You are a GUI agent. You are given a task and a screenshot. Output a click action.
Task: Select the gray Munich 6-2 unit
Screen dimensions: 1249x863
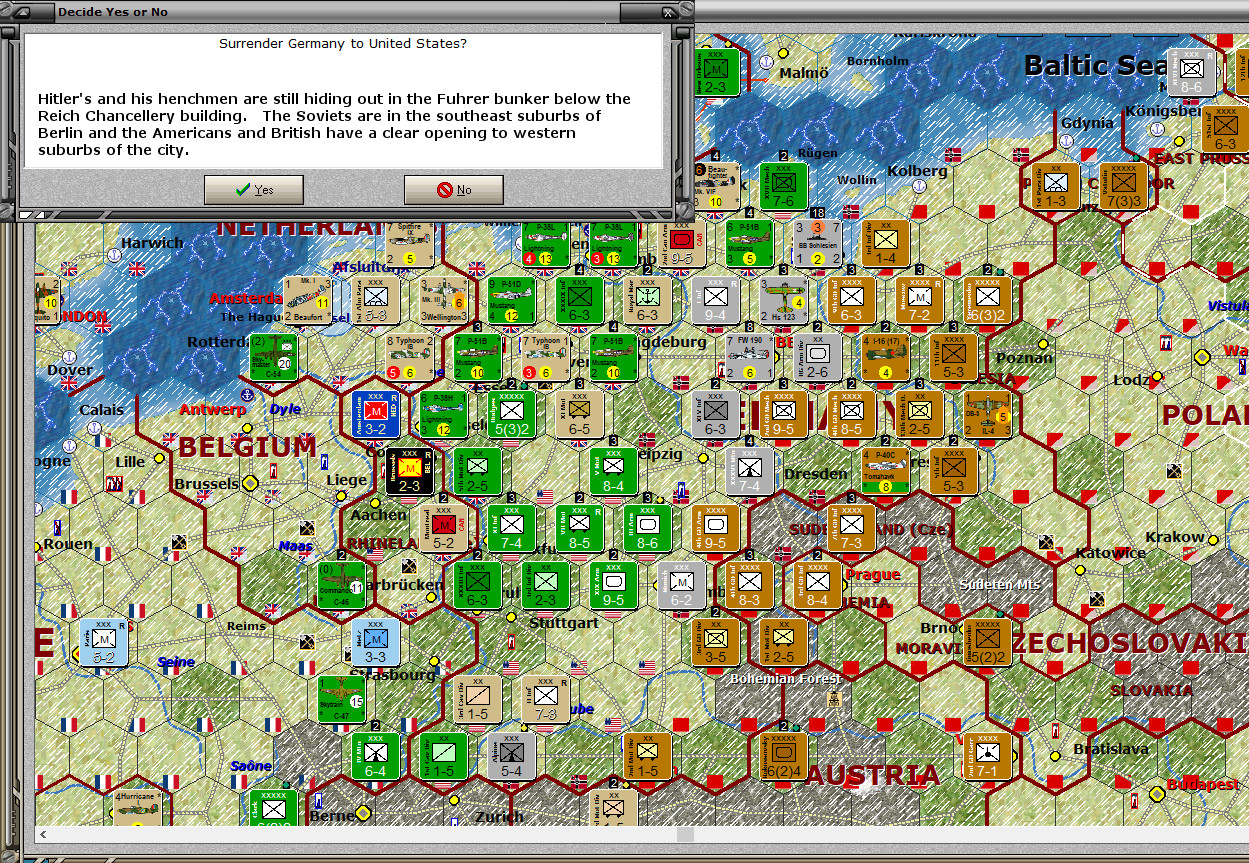click(x=681, y=585)
